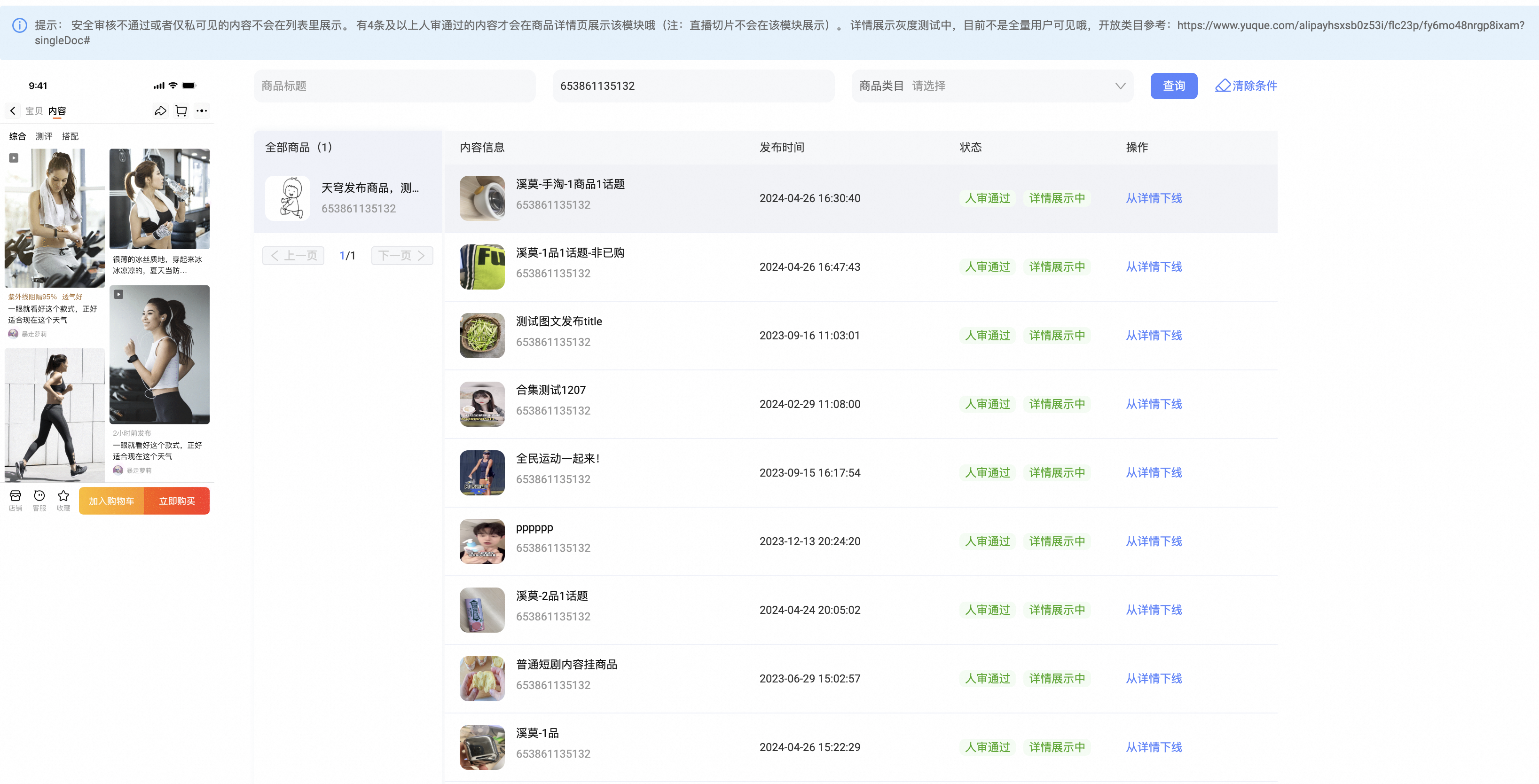The image size is (1539, 784).
Task: Open thumbnail of 合集测试1207
Action: point(482,404)
